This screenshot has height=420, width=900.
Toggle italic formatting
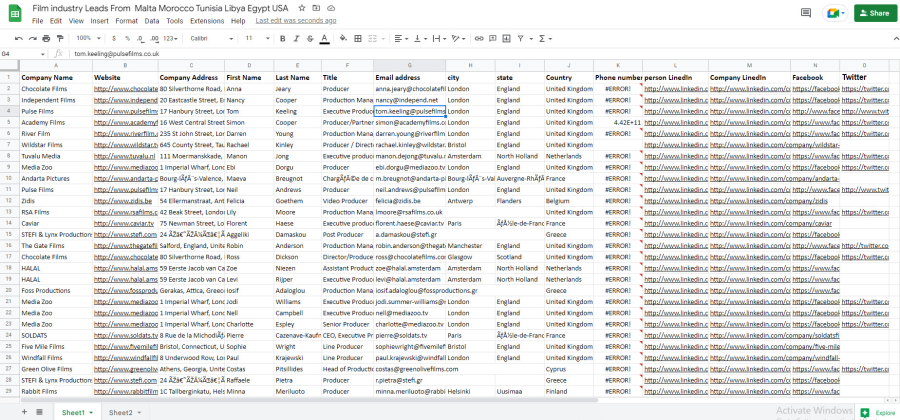tap(296, 38)
